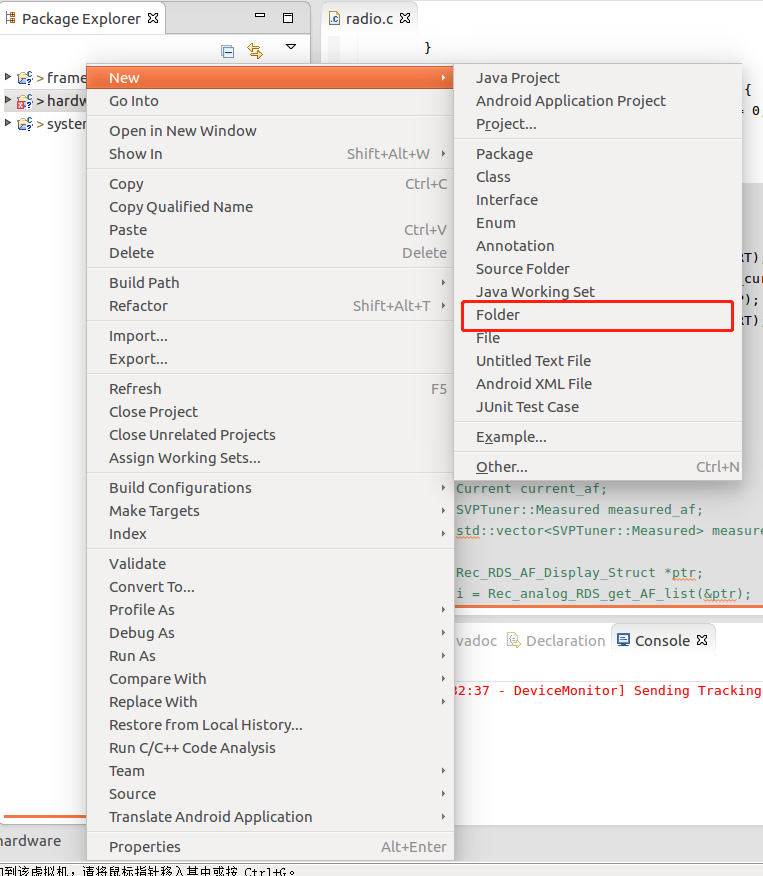Expand the system project tree node

[8, 122]
